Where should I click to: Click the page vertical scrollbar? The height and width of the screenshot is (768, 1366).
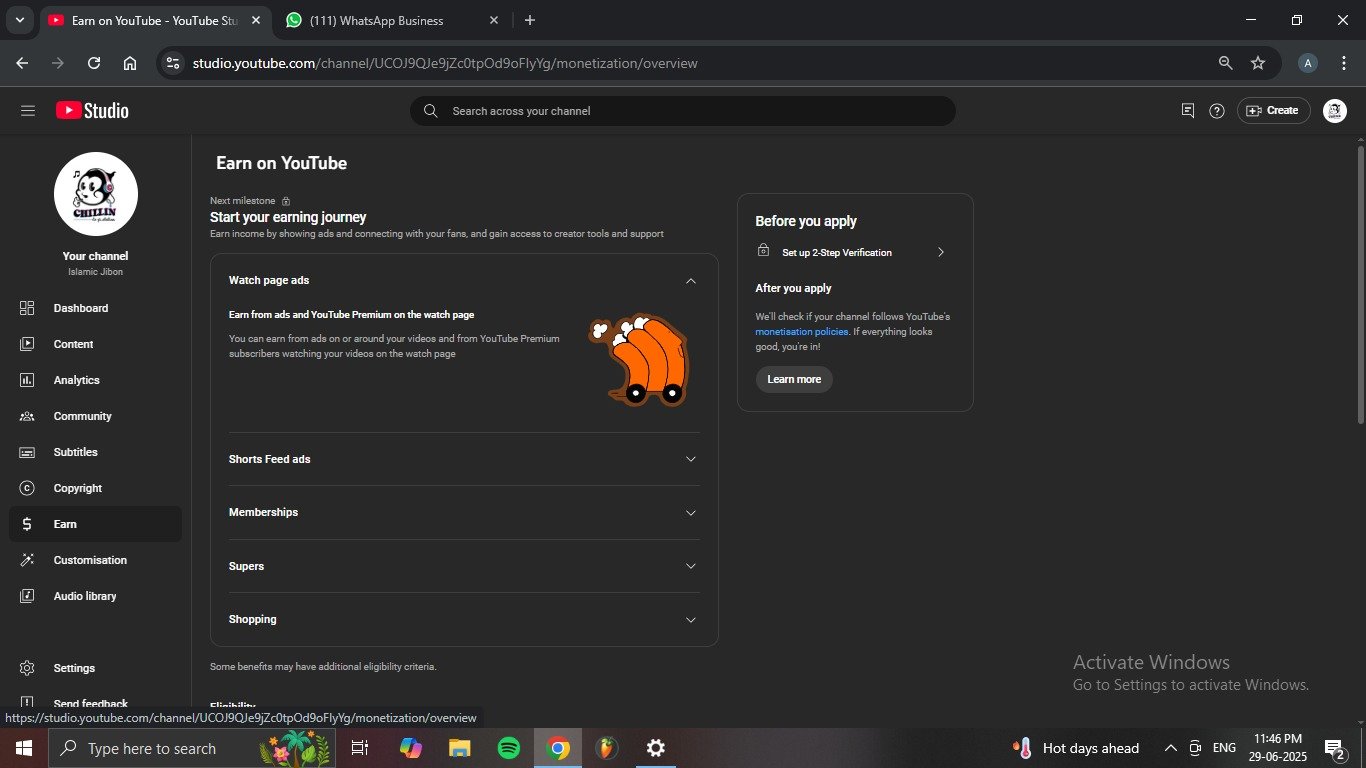click(1360, 284)
